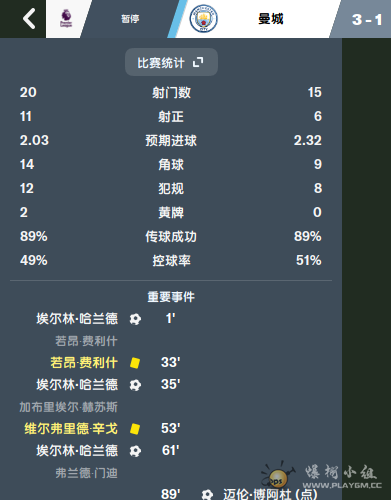This screenshot has height=500, width=391.
Task: Open the 比赛统计 match statistics panel
Action: (x=171, y=62)
